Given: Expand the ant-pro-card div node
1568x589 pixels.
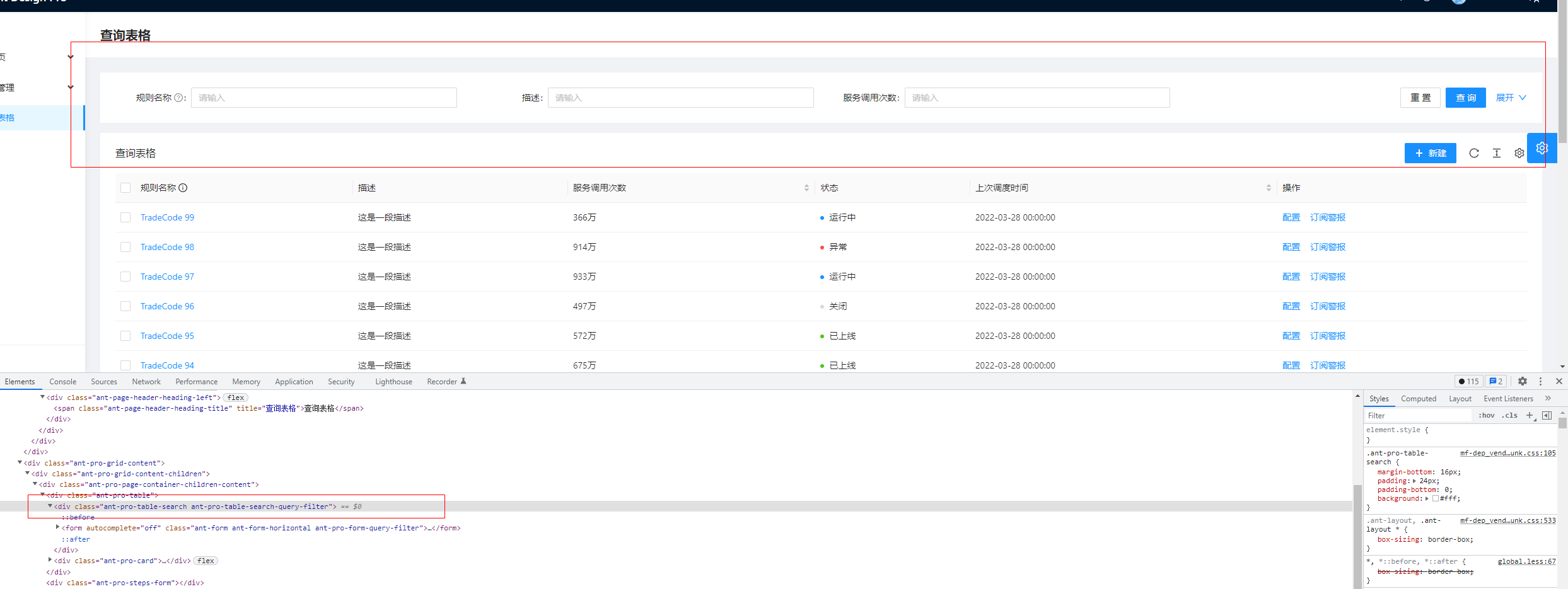Looking at the screenshot, I should [50, 560].
